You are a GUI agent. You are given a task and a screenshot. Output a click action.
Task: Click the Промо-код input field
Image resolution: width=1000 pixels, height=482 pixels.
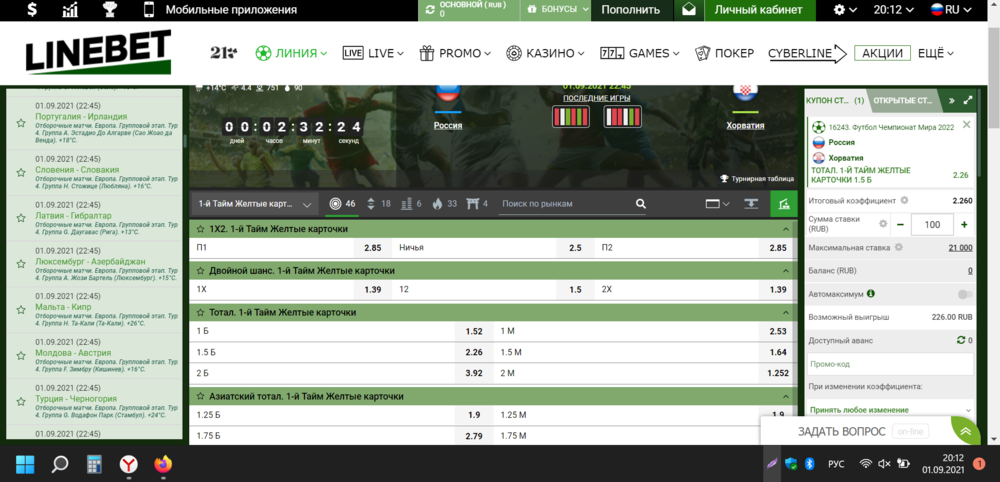coord(890,363)
